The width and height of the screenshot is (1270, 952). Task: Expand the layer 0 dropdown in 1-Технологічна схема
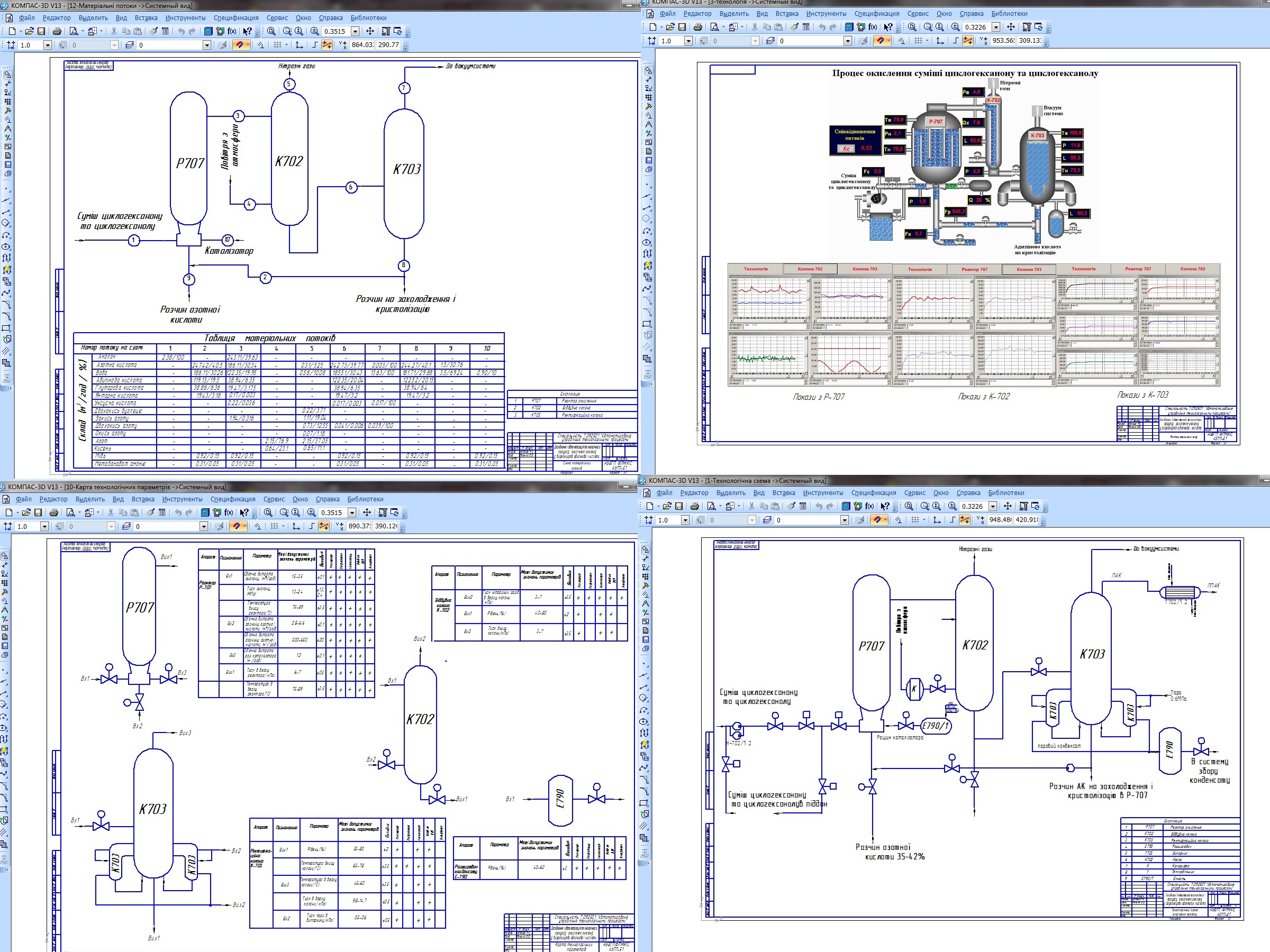pos(844,520)
